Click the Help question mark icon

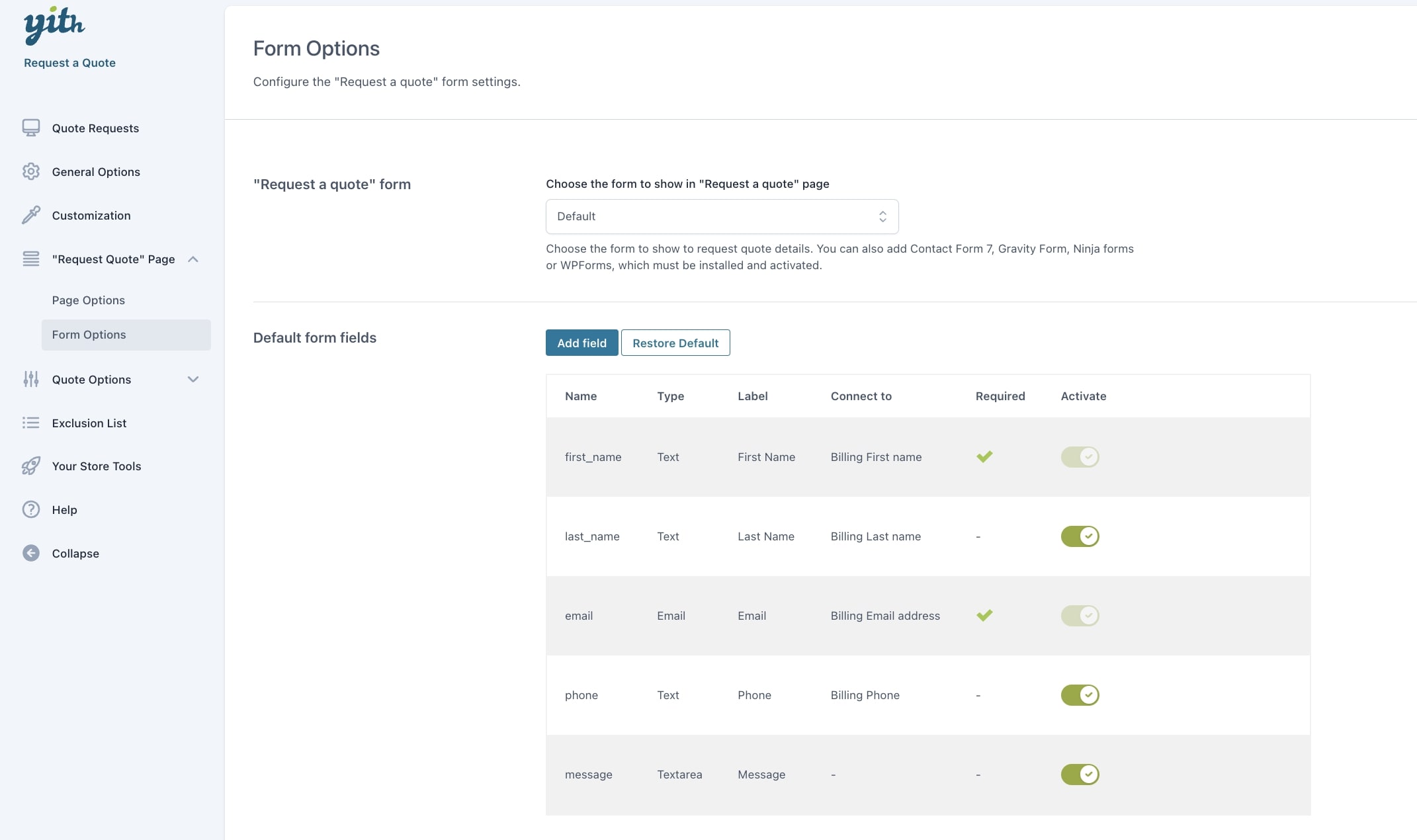(31, 509)
